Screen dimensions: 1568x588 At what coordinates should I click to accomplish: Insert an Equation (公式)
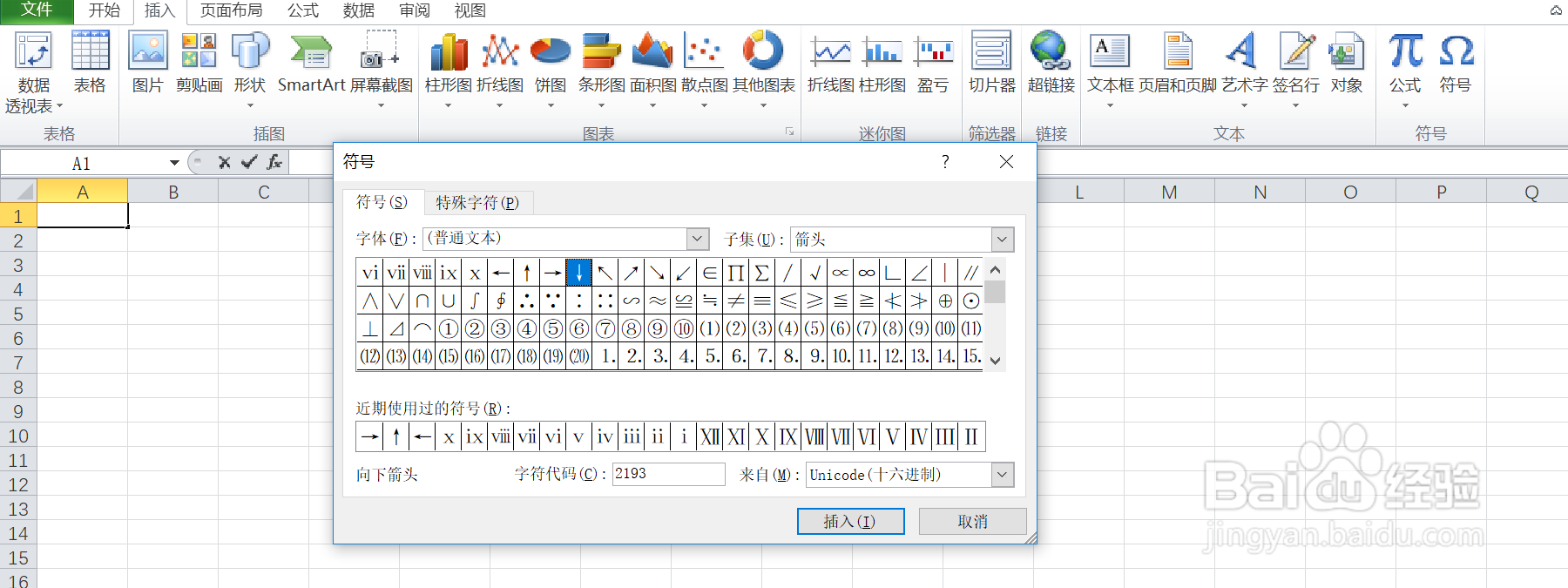(x=1405, y=70)
